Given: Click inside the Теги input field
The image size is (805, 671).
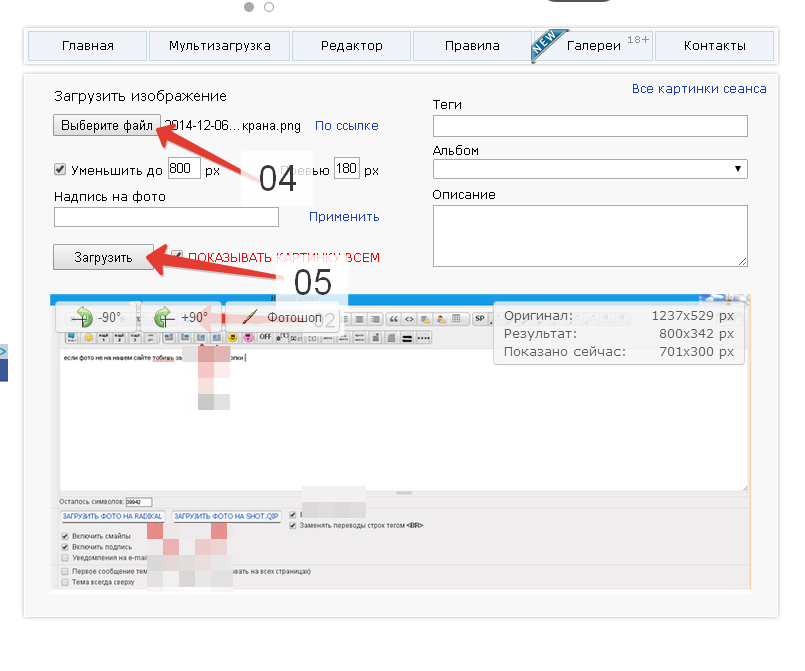Looking at the screenshot, I should pos(590,126).
